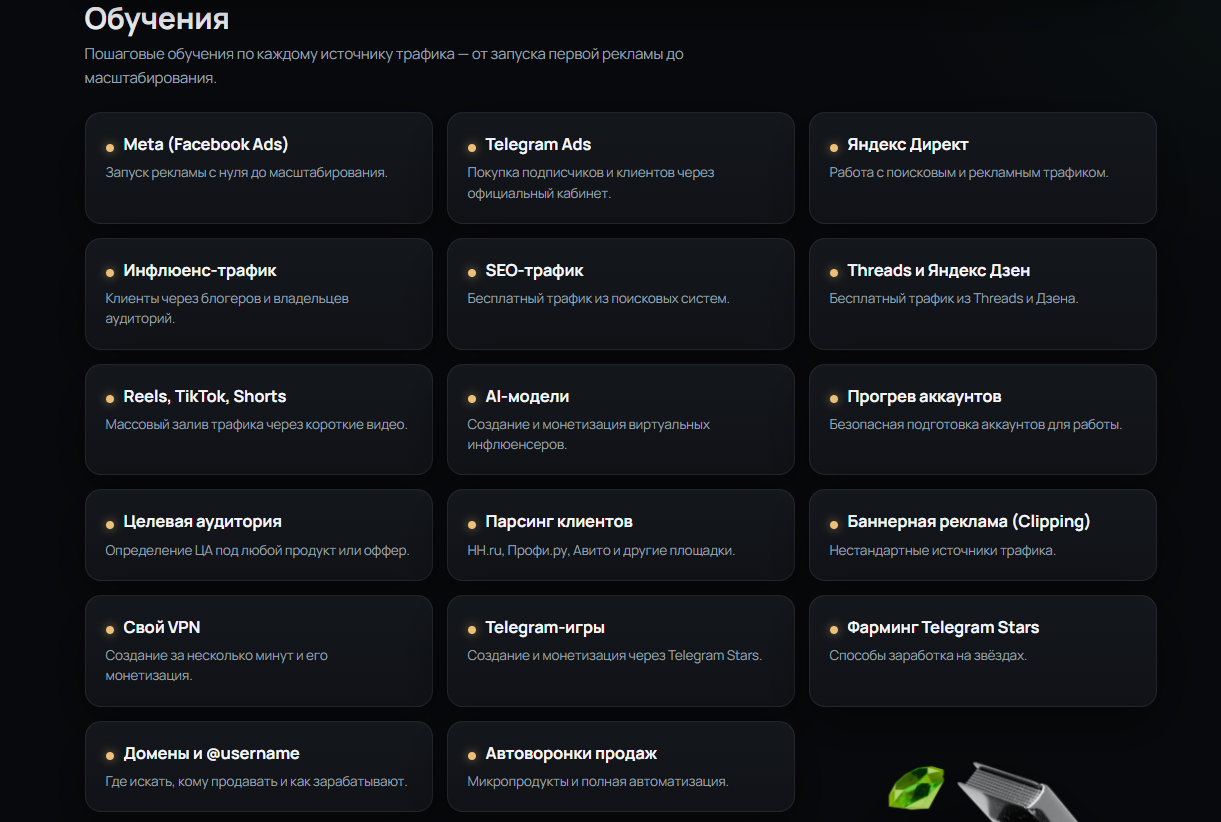Open the Фарминг Telegram Stars card
Viewport: 1221px width, 822px height.
(983, 651)
